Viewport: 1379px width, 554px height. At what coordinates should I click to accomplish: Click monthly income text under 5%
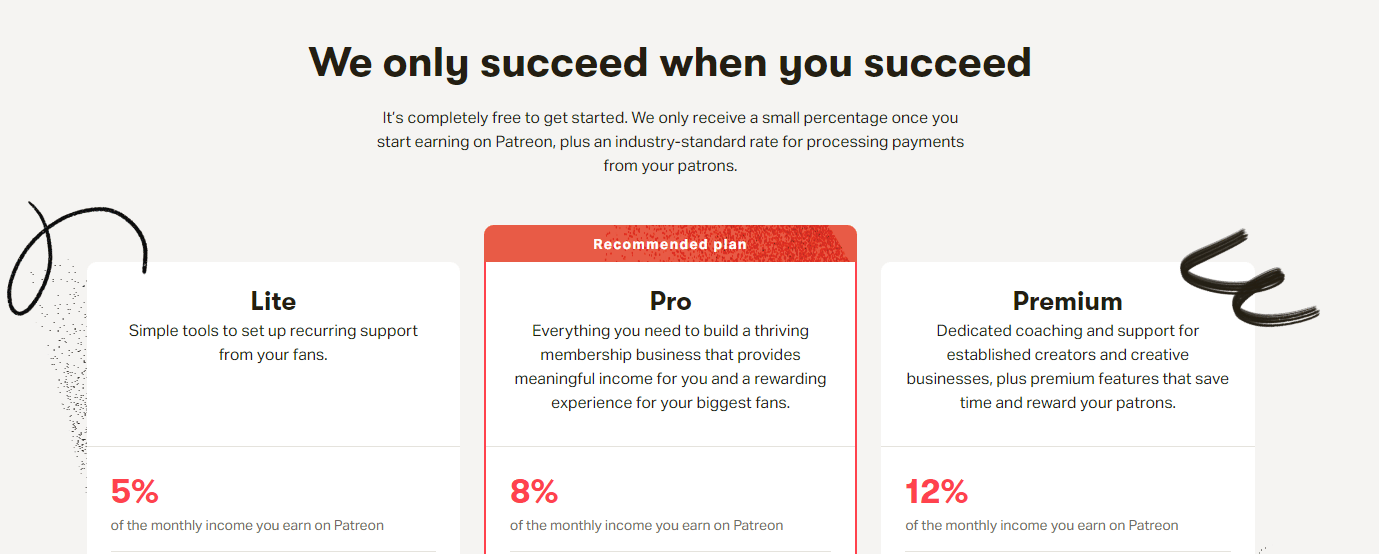coord(247,525)
